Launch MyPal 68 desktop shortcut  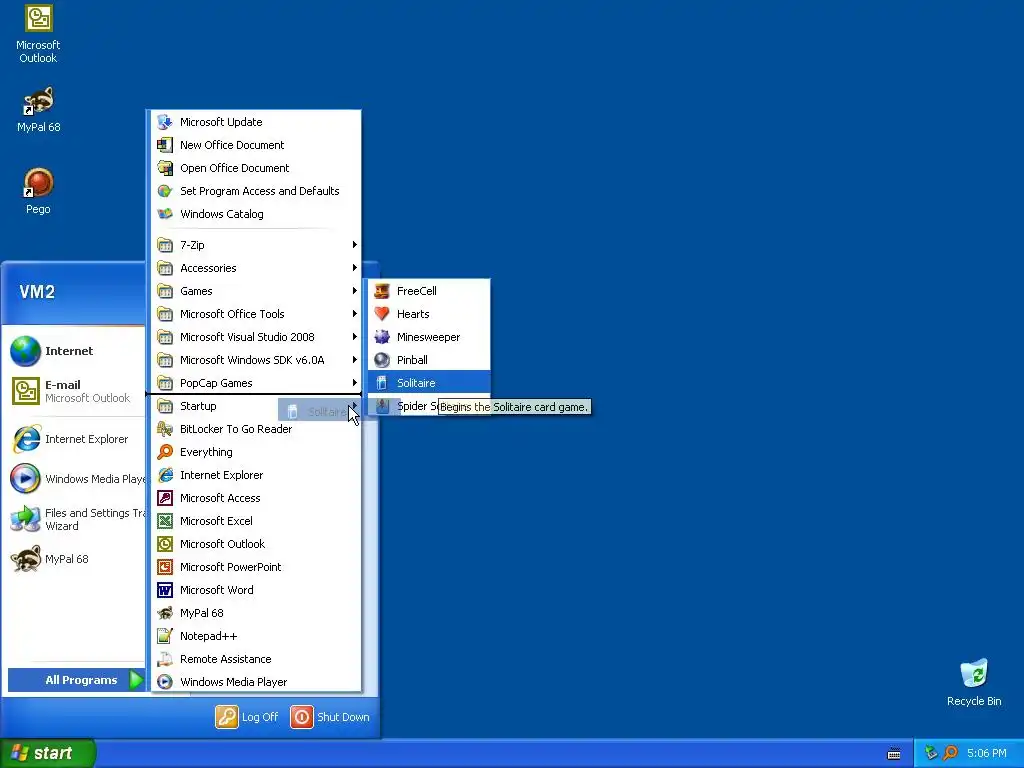tap(38, 110)
